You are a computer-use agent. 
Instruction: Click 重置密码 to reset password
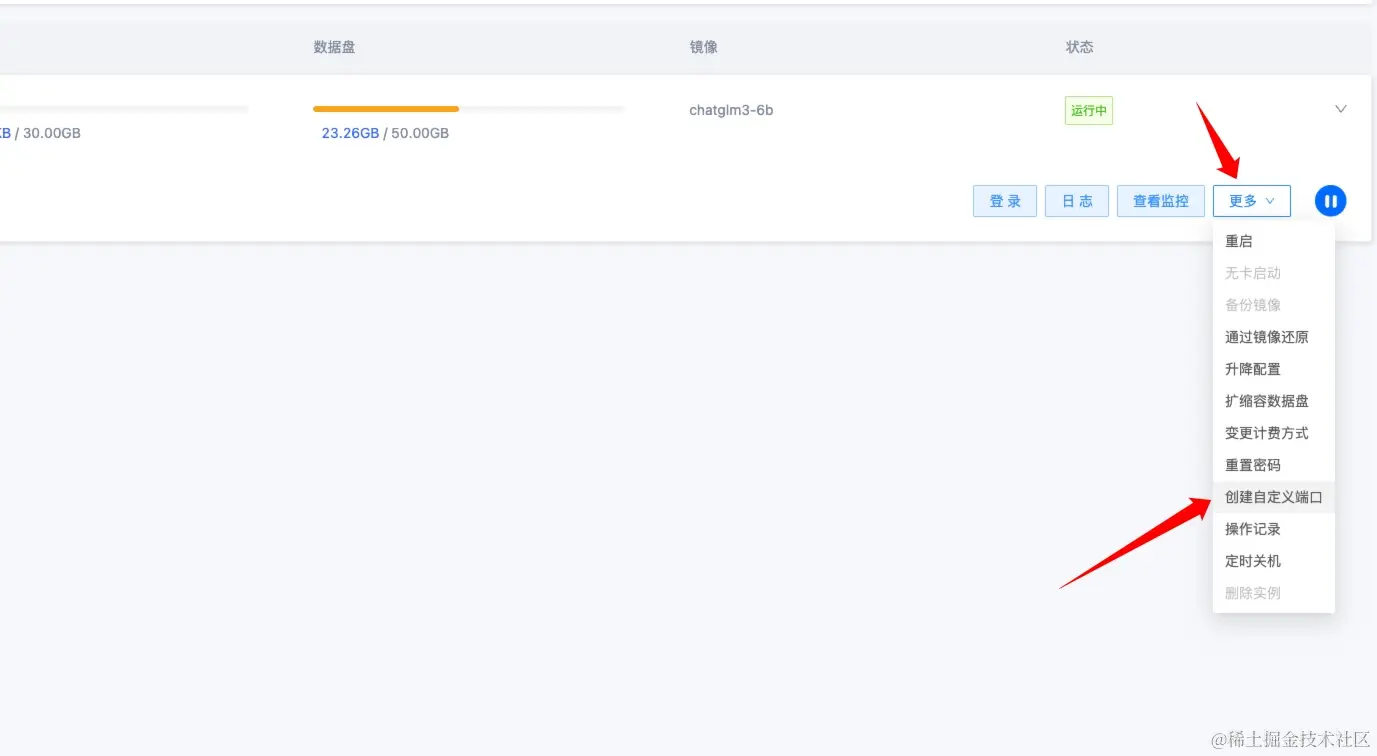coord(1252,464)
